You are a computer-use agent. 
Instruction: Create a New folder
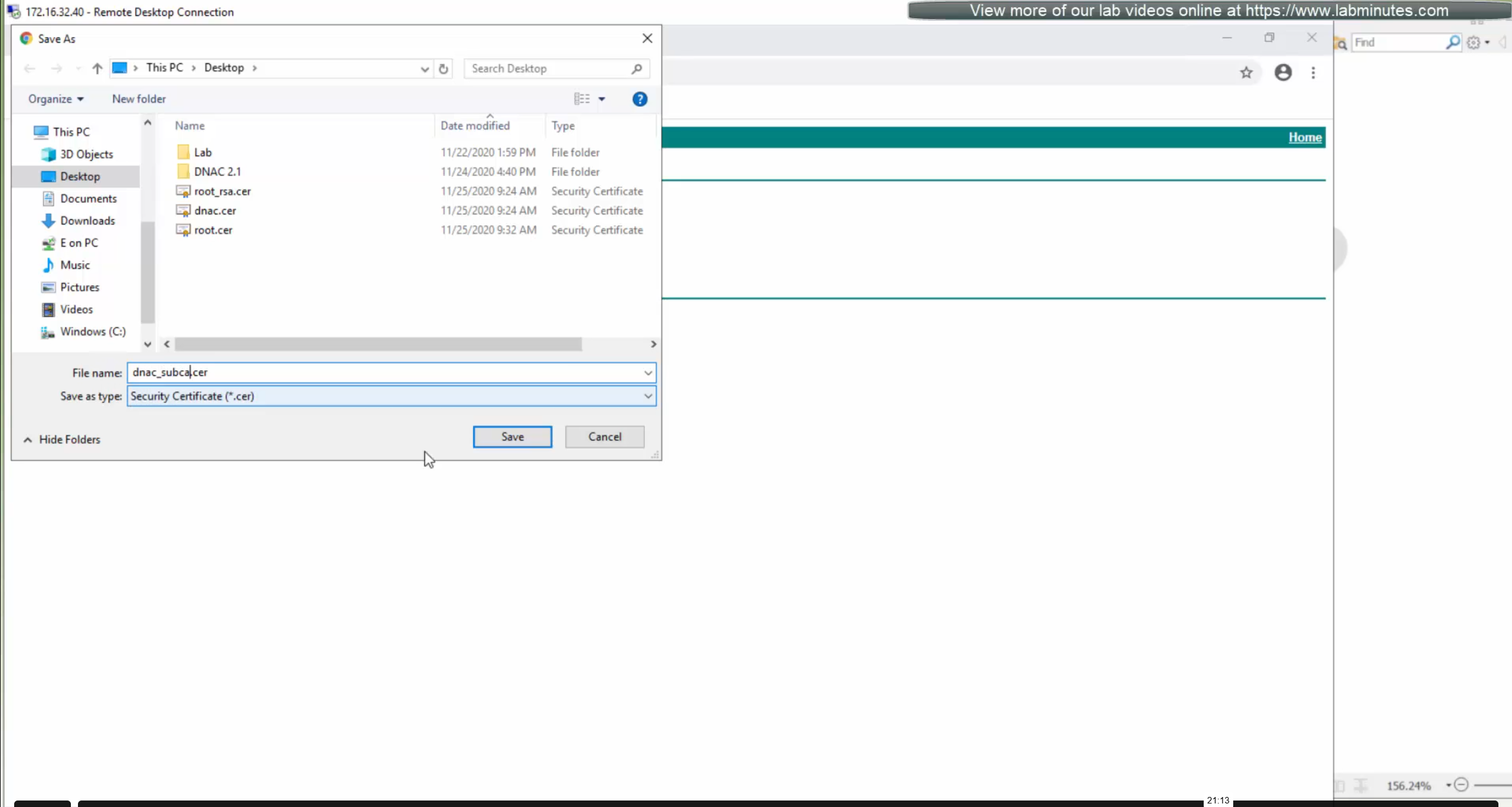coord(139,99)
